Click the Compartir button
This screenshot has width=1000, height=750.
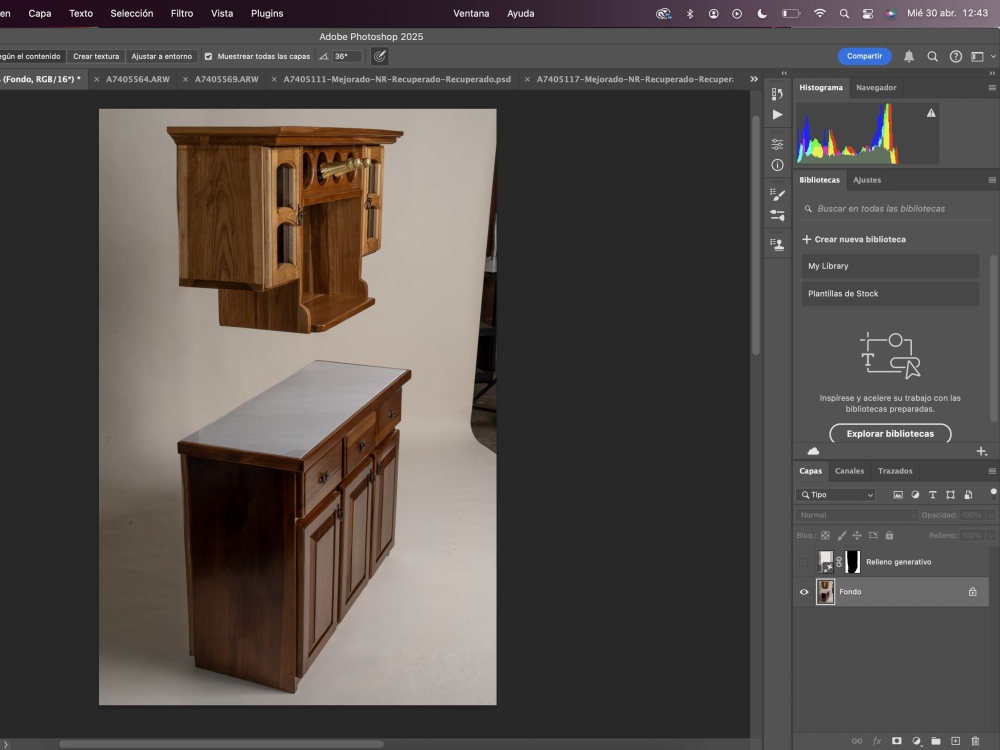click(x=864, y=56)
